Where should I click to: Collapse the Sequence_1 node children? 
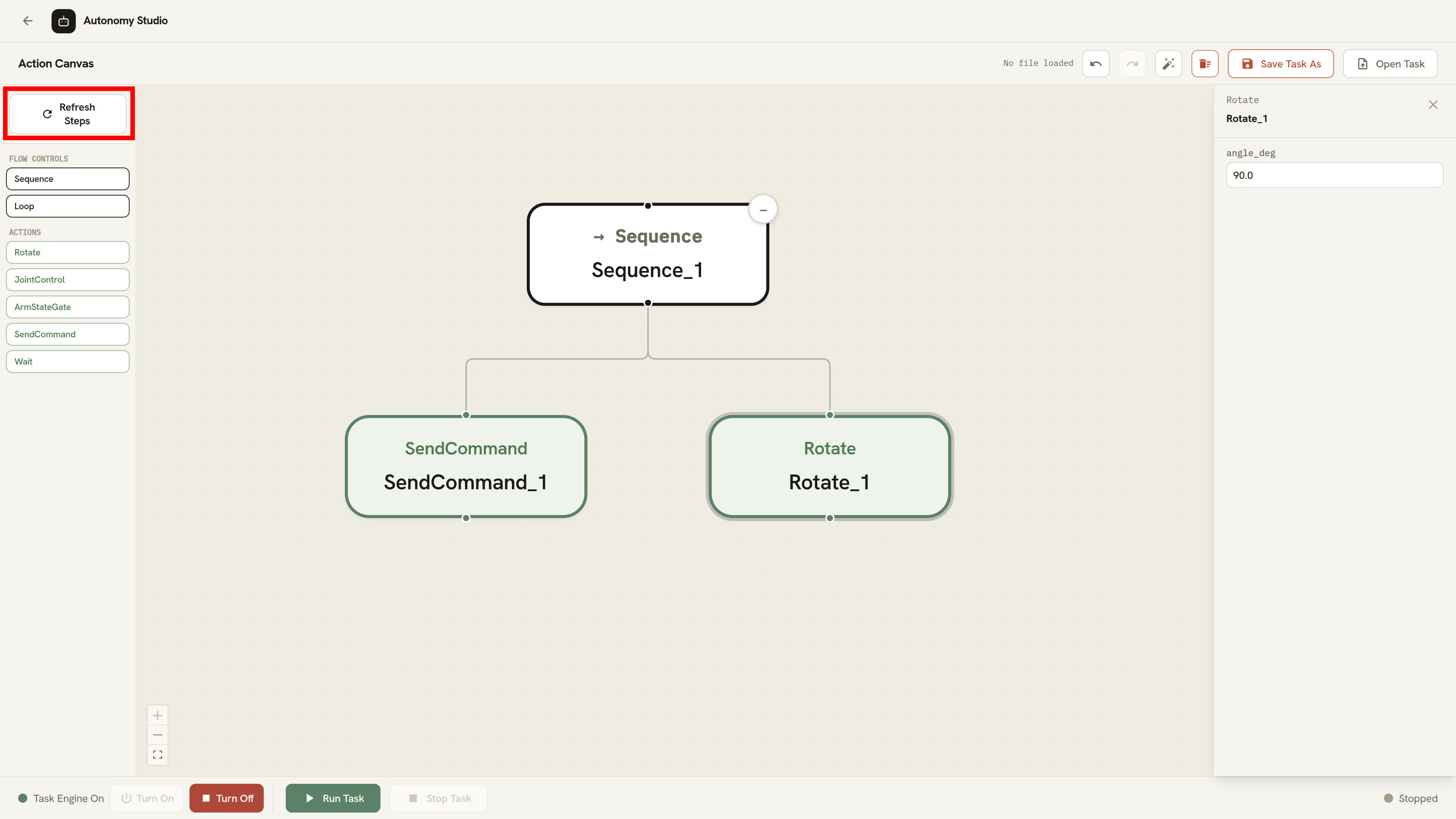(x=763, y=210)
